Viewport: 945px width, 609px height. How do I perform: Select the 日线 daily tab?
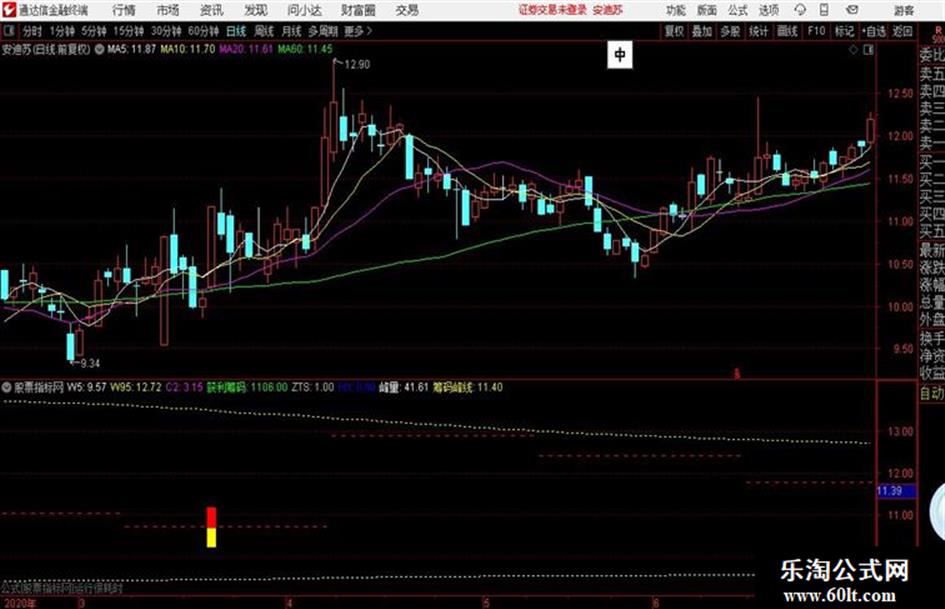click(x=236, y=31)
